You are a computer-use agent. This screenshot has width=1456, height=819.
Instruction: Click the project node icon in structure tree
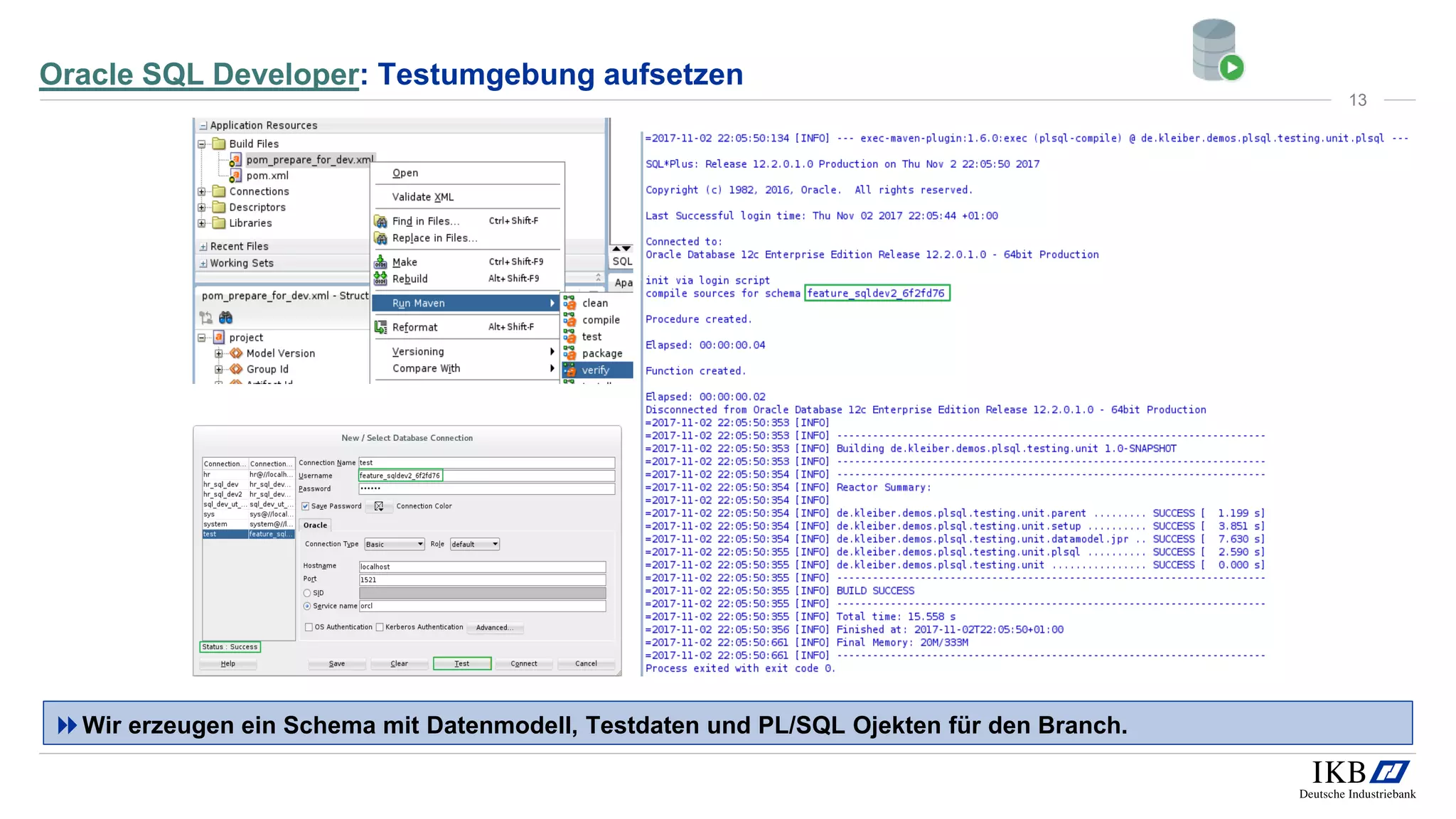point(219,337)
